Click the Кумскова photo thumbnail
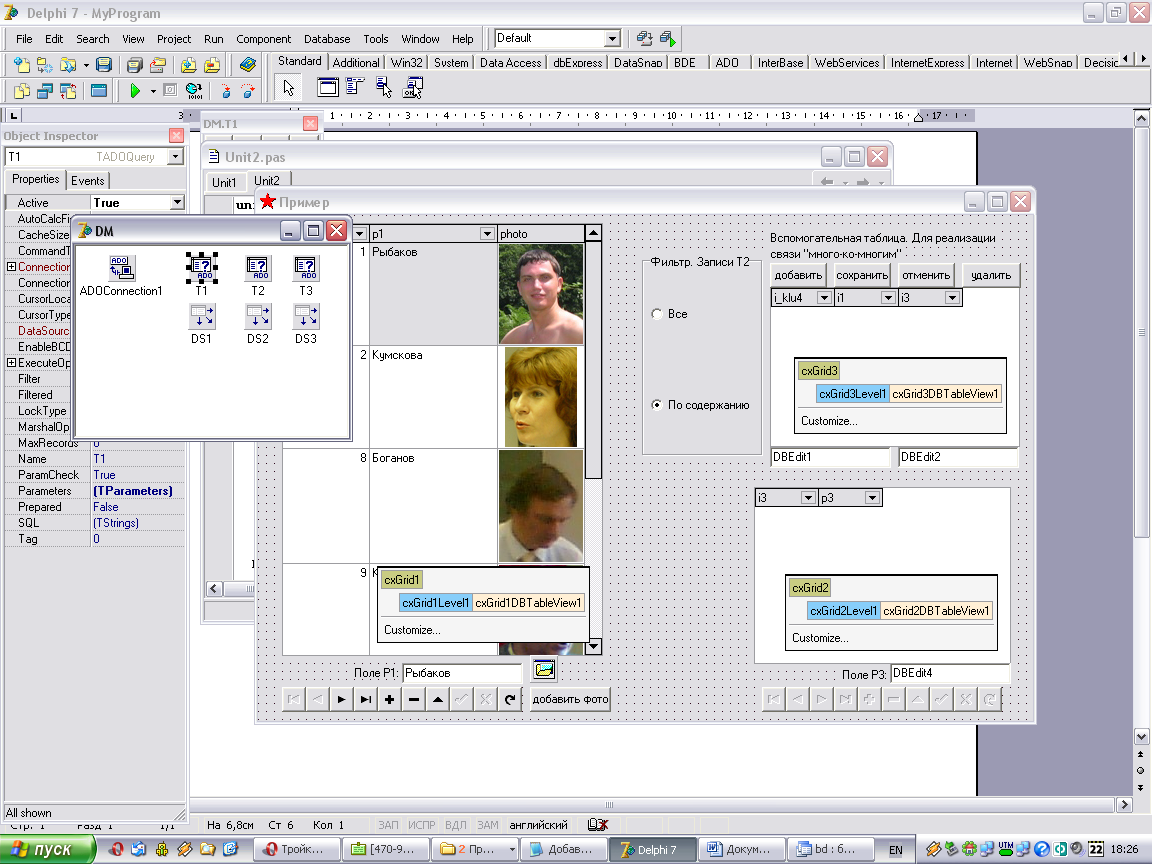The height and width of the screenshot is (864, 1152). (541, 397)
